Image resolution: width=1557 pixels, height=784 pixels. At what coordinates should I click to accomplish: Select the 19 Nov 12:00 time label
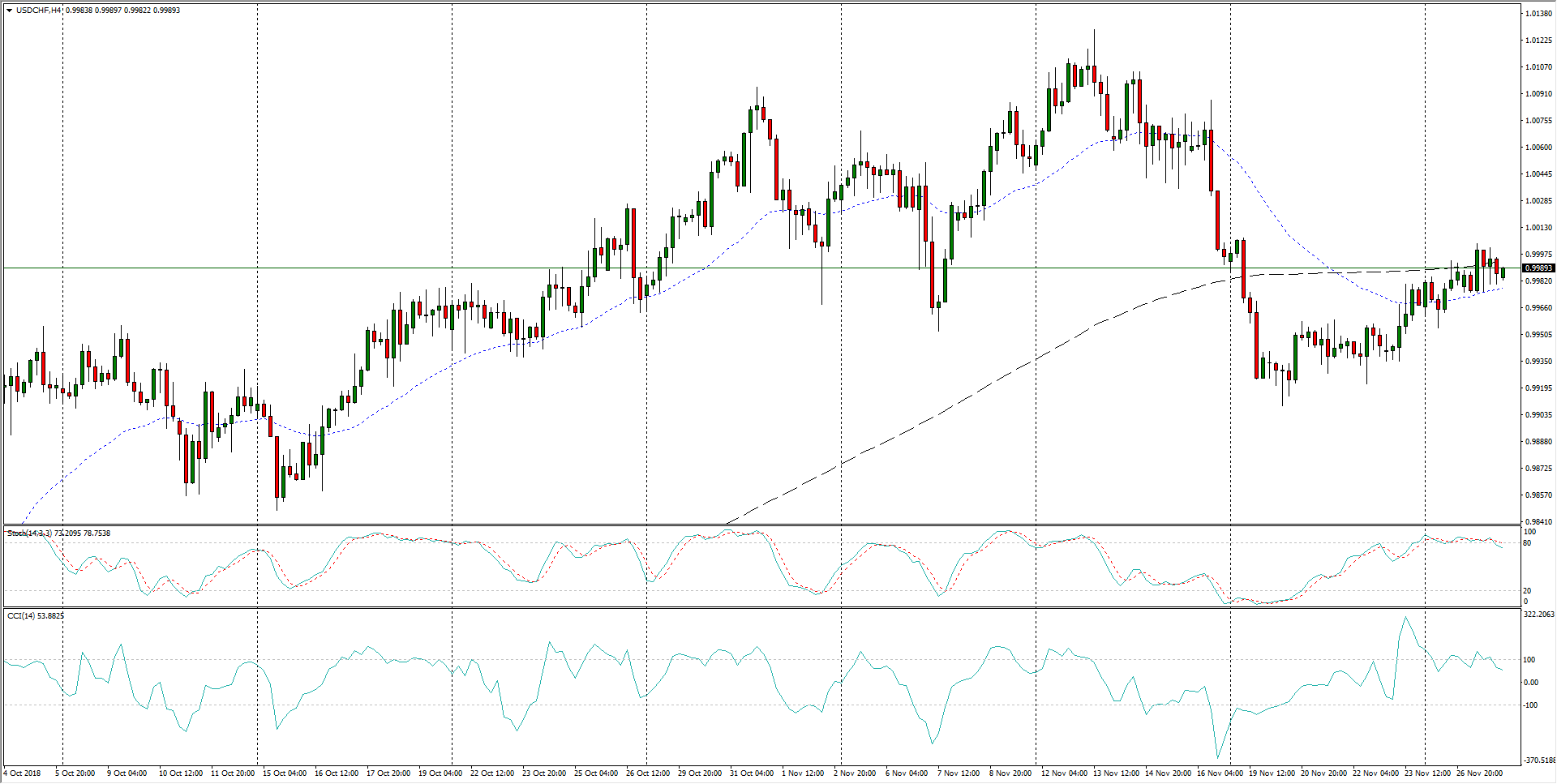(x=1272, y=773)
